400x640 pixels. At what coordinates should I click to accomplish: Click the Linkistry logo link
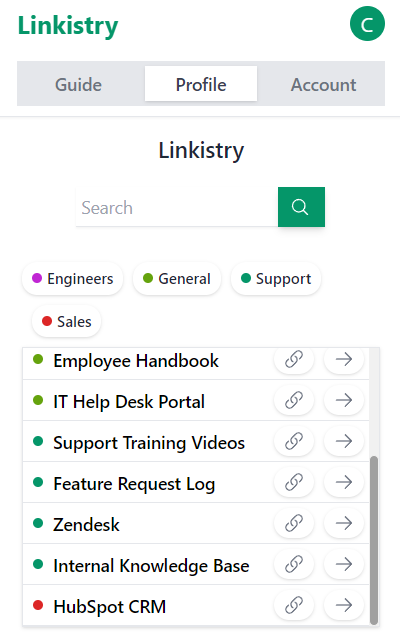point(68,26)
